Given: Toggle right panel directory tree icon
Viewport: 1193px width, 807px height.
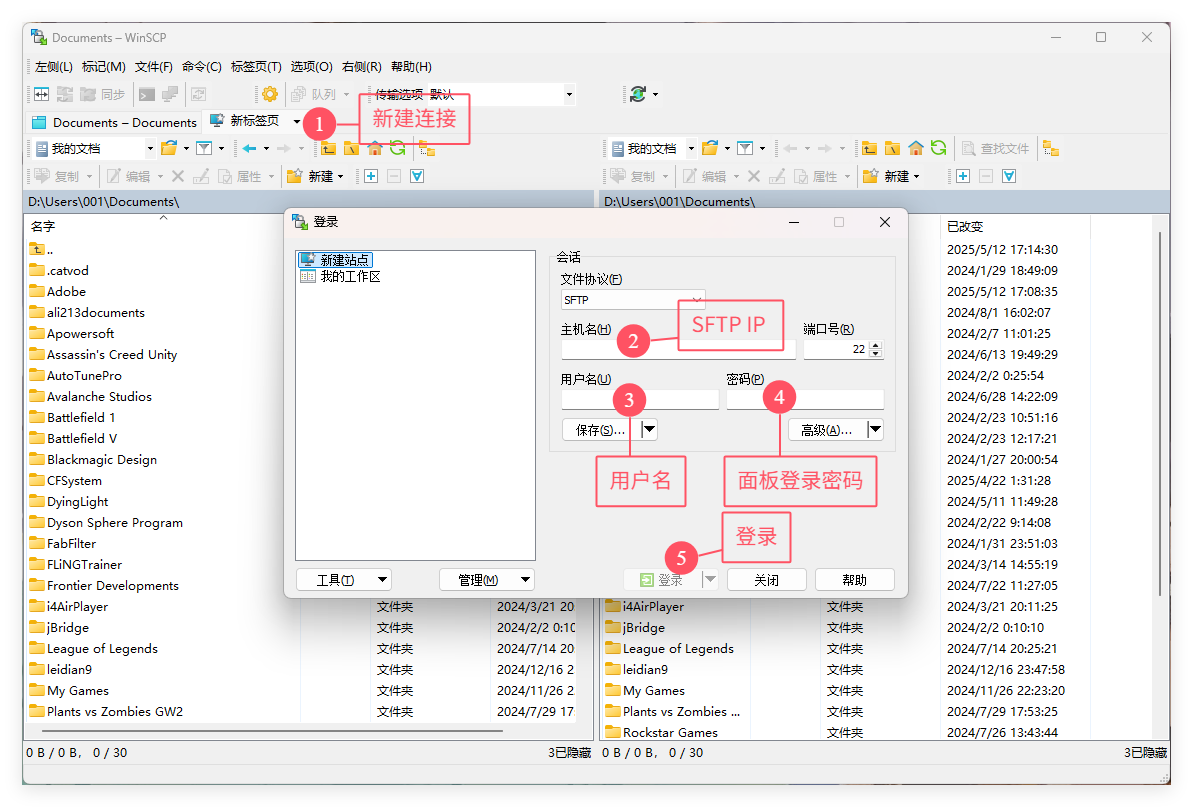Looking at the screenshot, I should pyautogui.click(x=1051, y=148).
